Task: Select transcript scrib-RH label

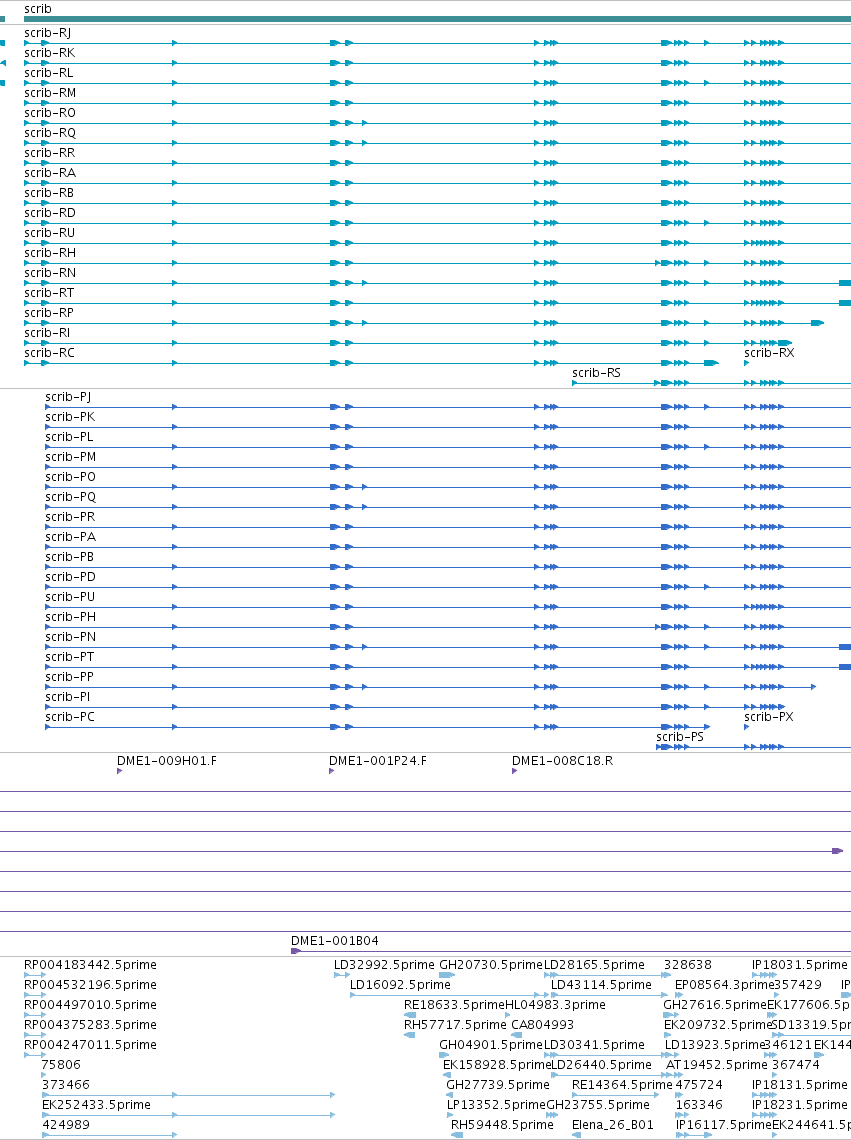Action: (x=49, y=252)
